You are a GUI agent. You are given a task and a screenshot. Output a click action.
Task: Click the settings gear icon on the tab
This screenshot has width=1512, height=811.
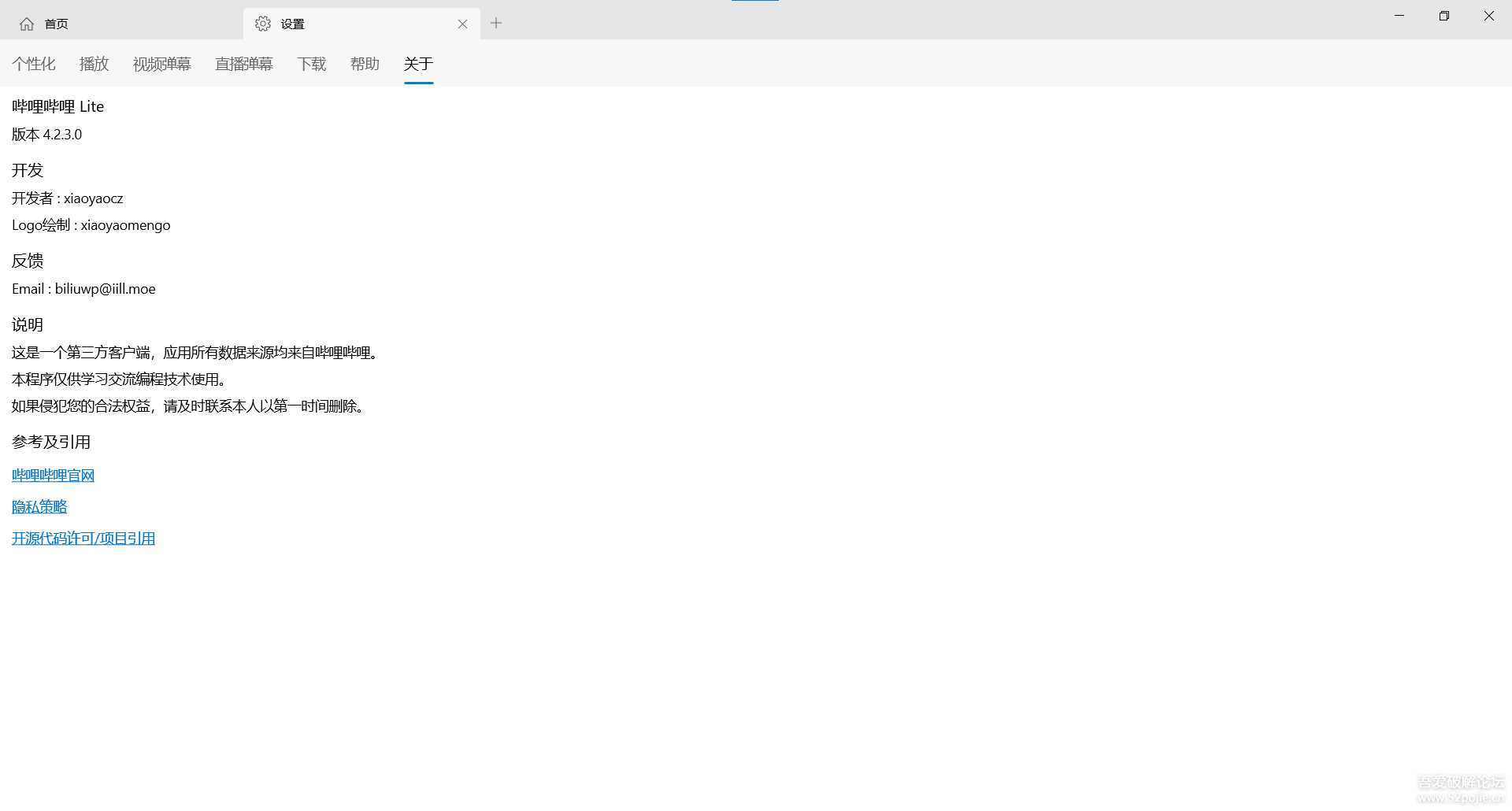[x=263, y=24]
